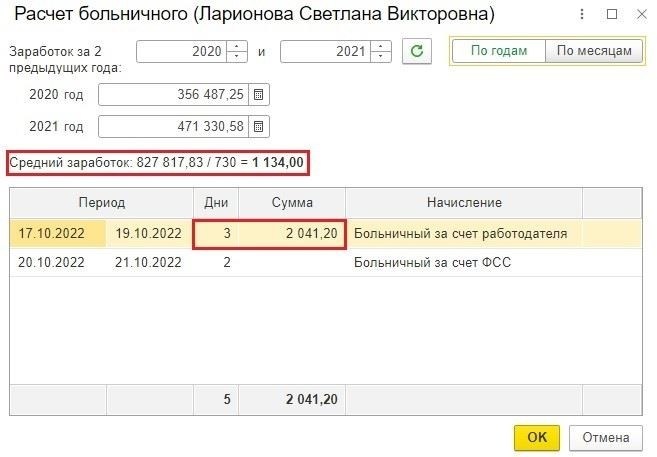This screenshot has width=657, height=457.
Task: Decrease the first year value 2020
Action: (x=237, y=56)
